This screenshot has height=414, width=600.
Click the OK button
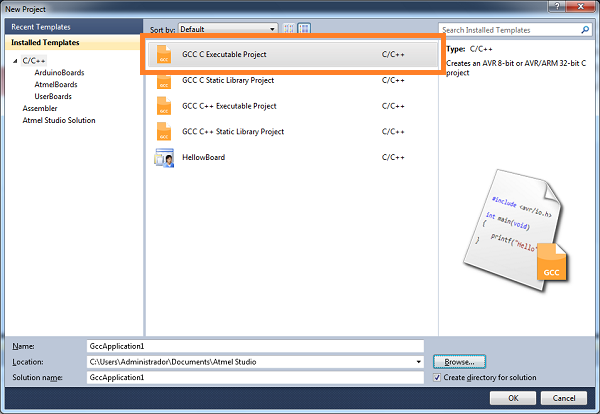click(x=513, y=398)
